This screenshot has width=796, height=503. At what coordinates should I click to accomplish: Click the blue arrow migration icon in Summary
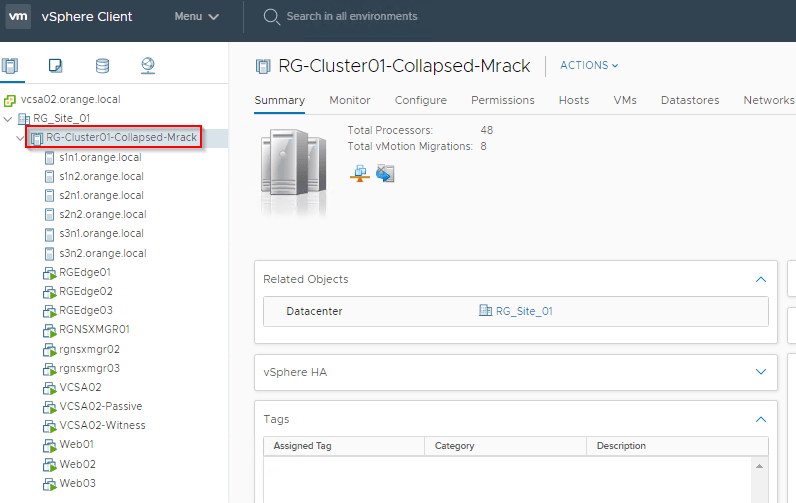tap(385, 173)
